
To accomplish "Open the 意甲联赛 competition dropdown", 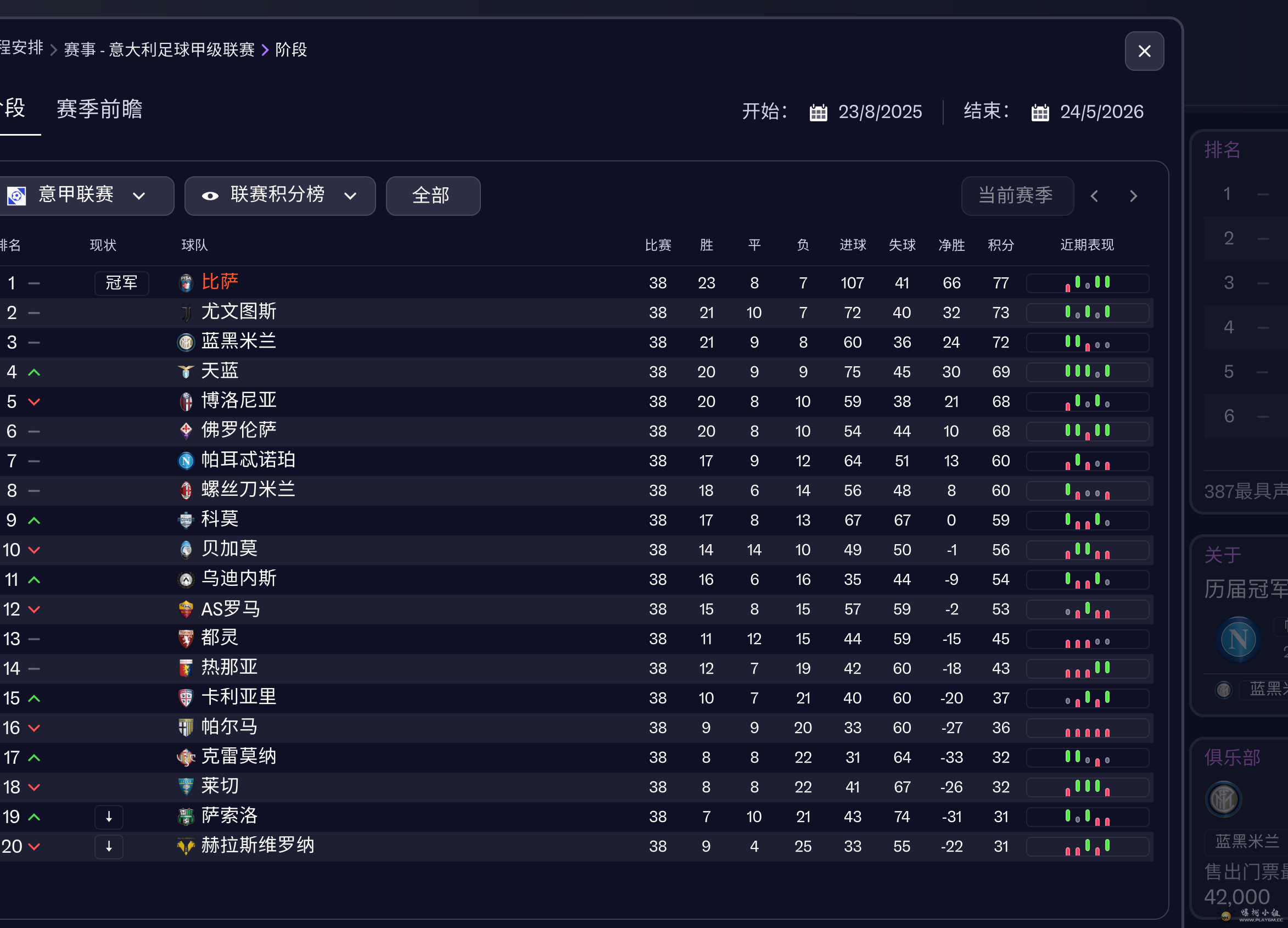I will [x=85, y=196].
